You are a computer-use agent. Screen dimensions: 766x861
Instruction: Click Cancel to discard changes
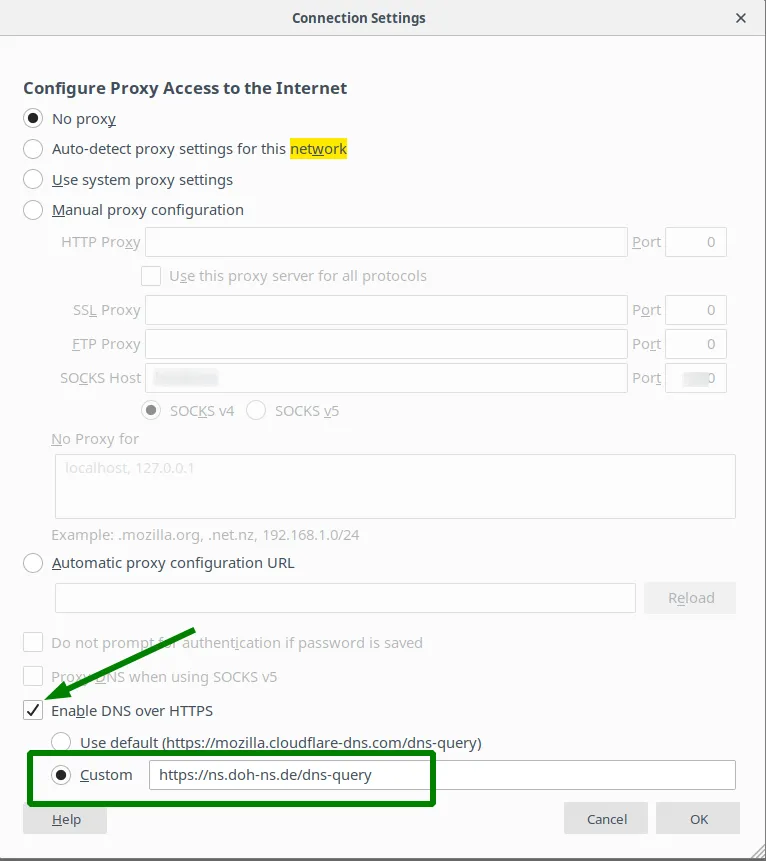[x=606, y=819]
